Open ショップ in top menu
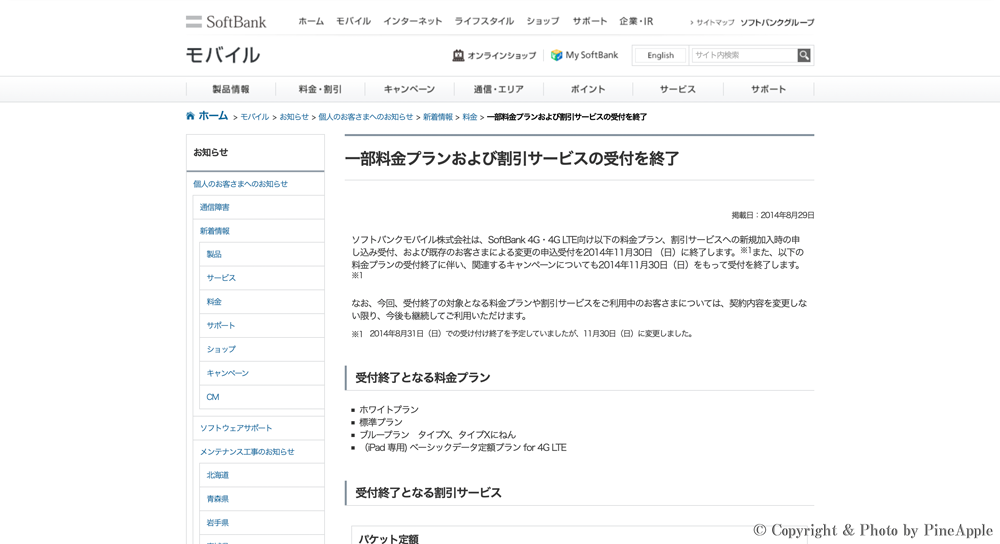The image size is (1000, 544). pyautogui.click(x=543, y=21)
